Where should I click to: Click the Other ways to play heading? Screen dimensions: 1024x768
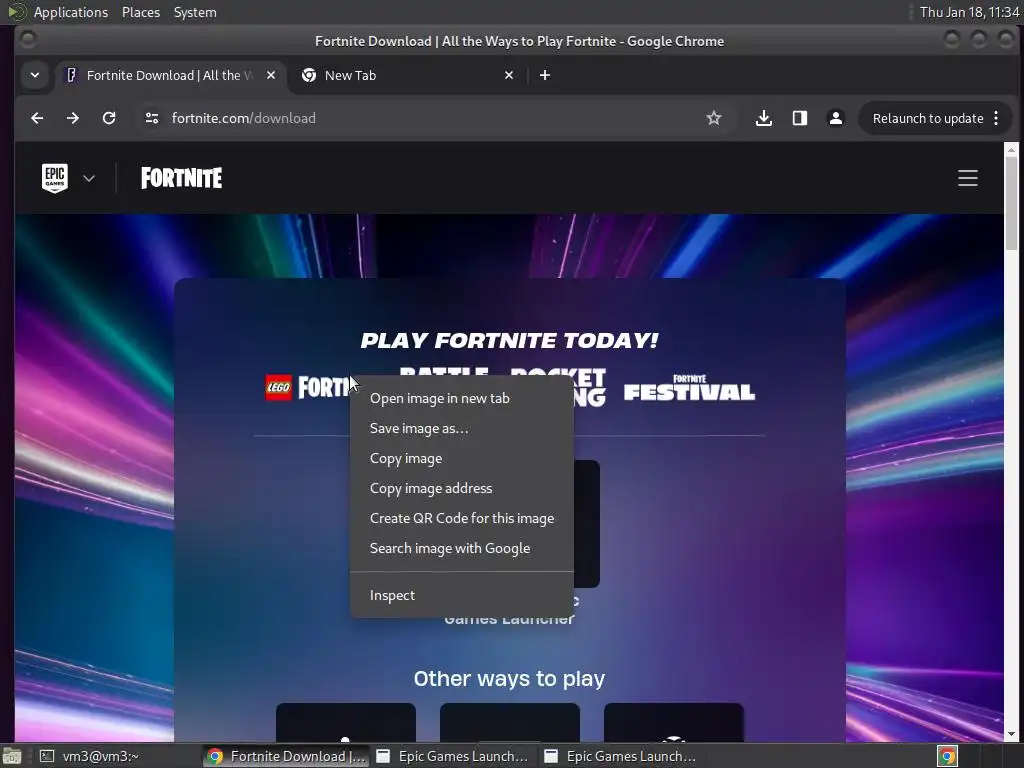(509, 679)
